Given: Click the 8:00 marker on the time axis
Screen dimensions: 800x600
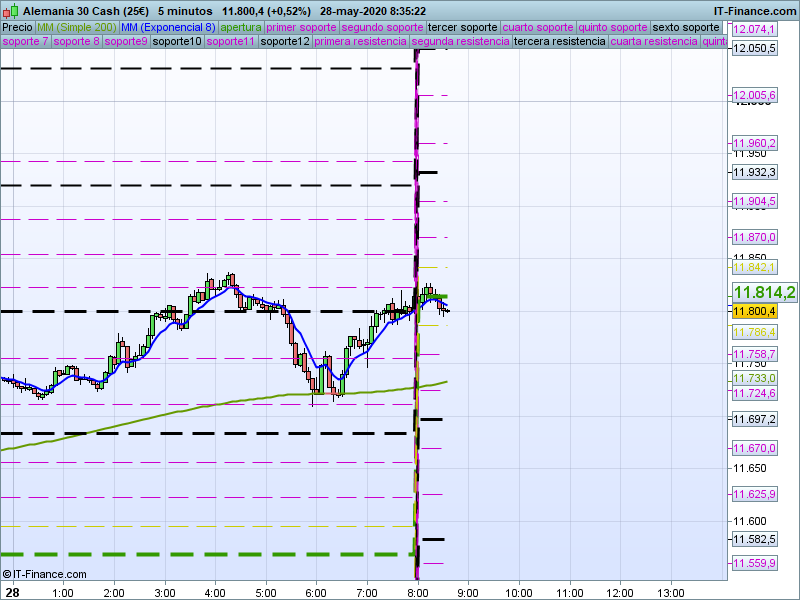Looking at the screenshot, I should pos(417,592).
